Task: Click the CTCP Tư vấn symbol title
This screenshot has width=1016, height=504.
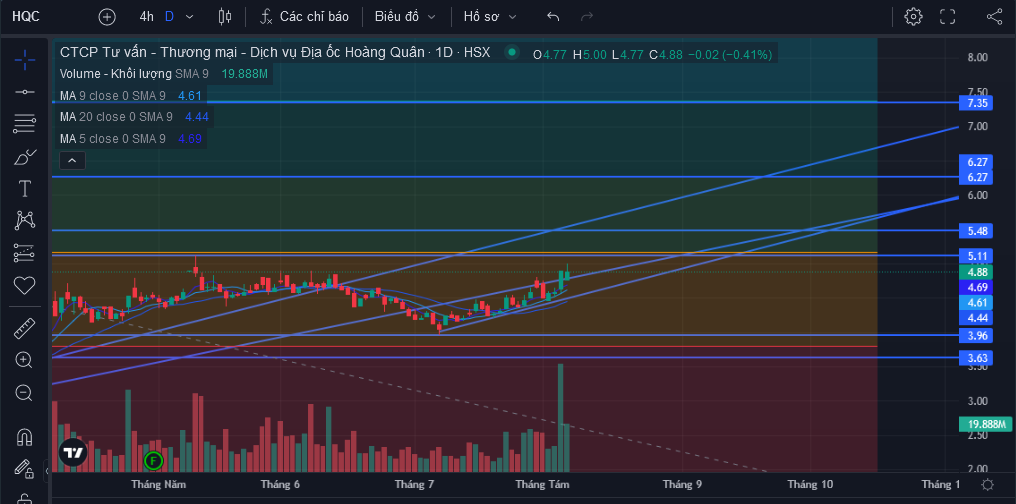Action: (x=275, y=52)
